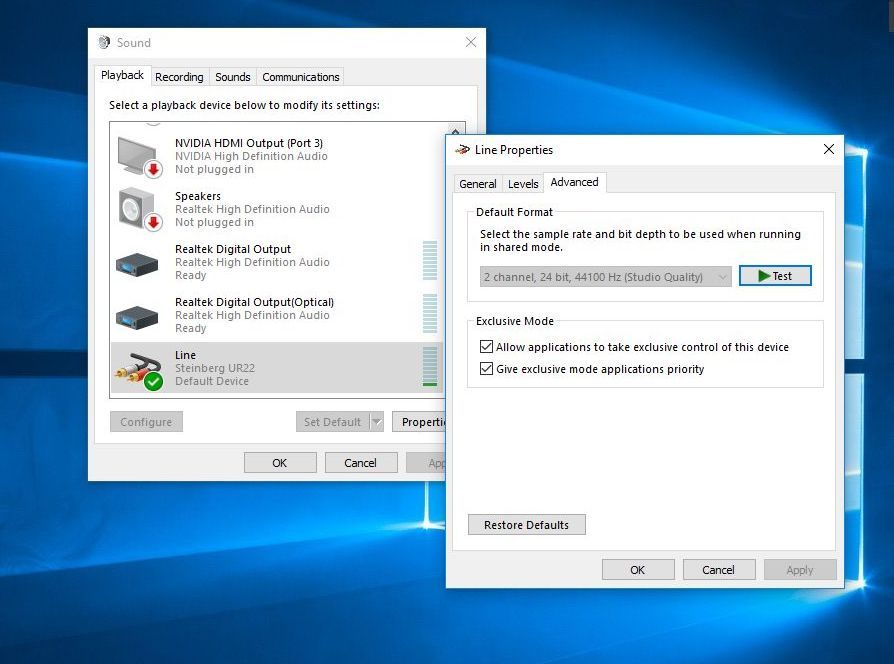Open Properties in the Sound window
The image size is (894, 664).
(x=419, y=422)
